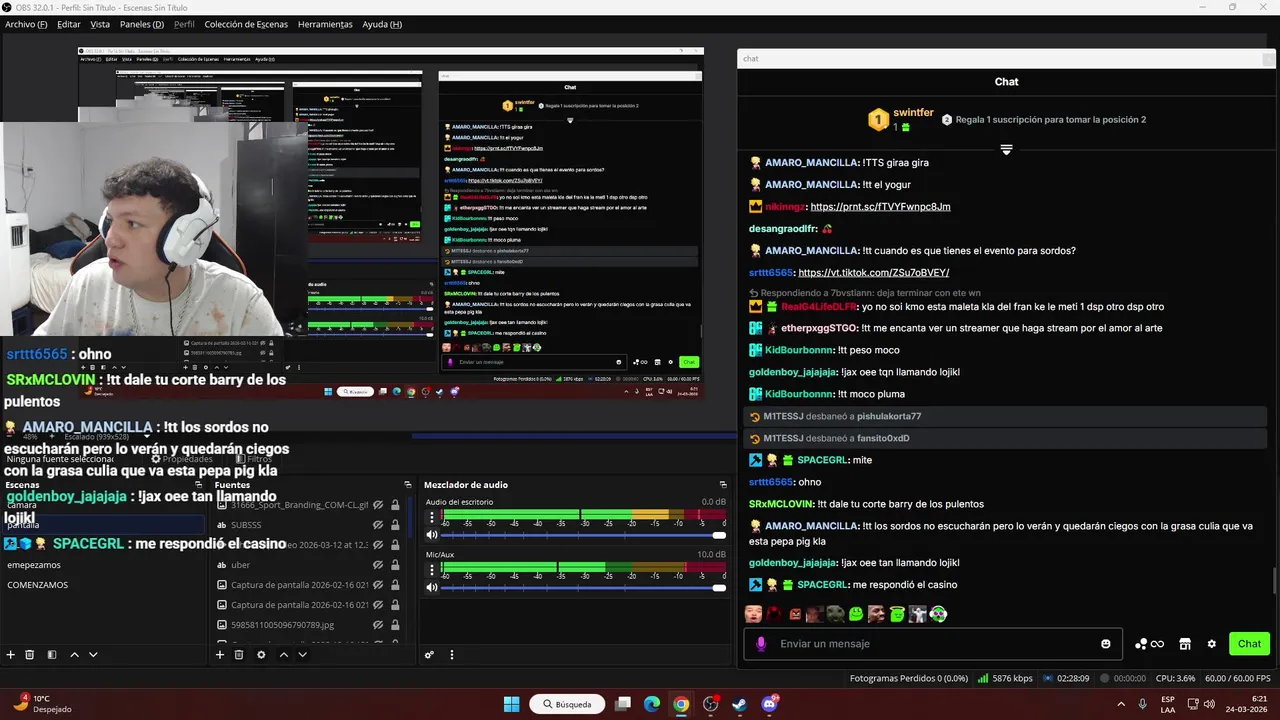The height and width of the screenshot is (720, 1280).
Task: Unlock the SUBSSS source
Action: click(395, 525)
